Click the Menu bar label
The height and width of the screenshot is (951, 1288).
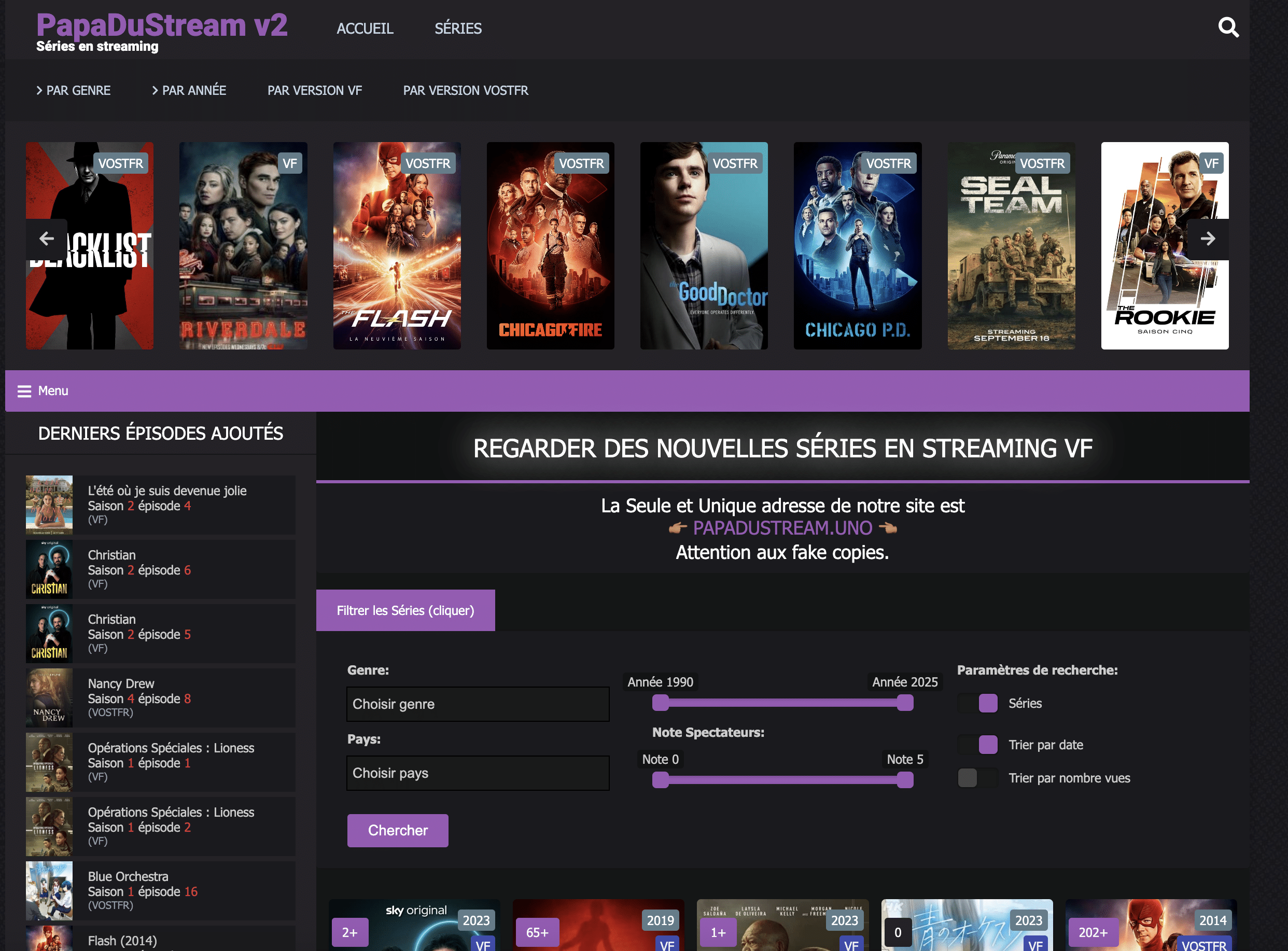click(x=53, y=391)
